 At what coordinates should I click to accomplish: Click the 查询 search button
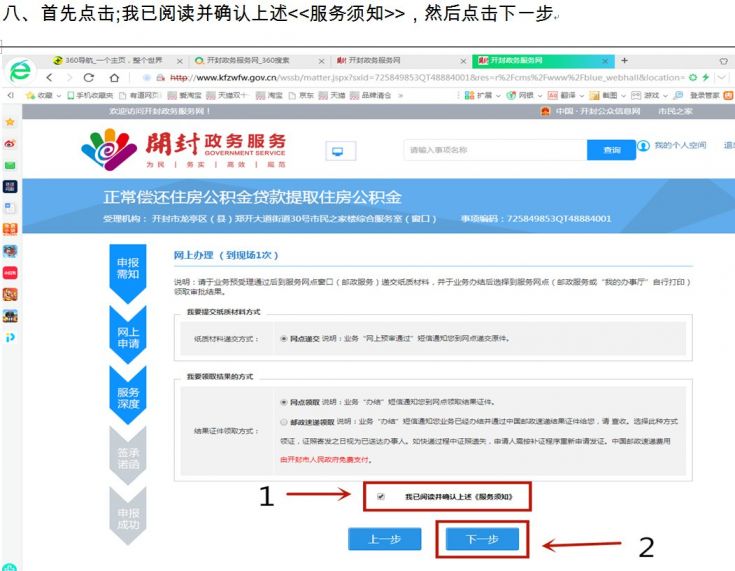click(611, 150)
